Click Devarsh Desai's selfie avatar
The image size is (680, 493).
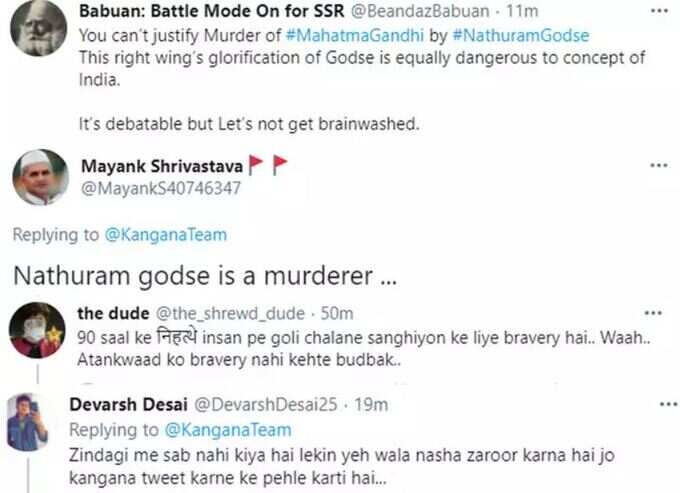(28, 422)
